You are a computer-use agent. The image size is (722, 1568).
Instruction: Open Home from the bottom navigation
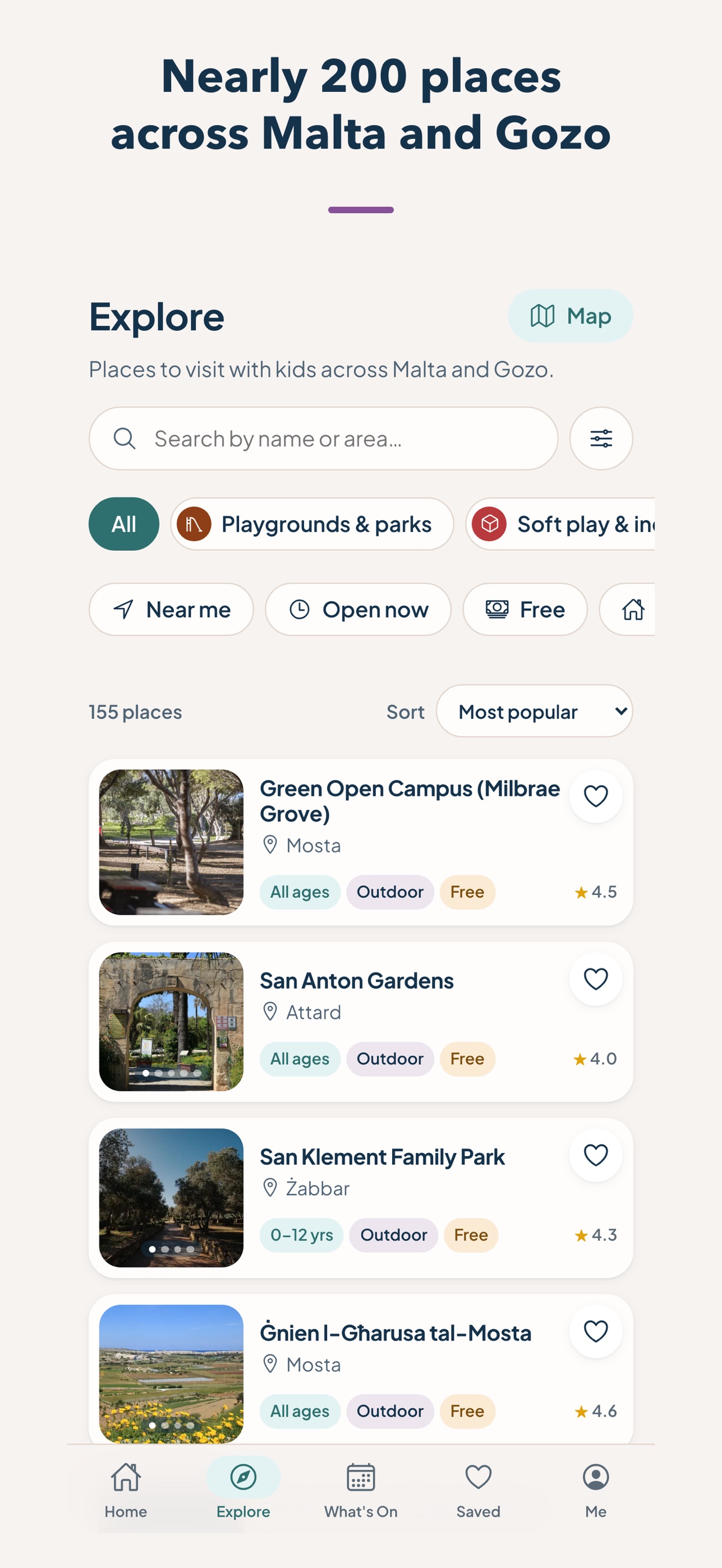point(126,1490)
